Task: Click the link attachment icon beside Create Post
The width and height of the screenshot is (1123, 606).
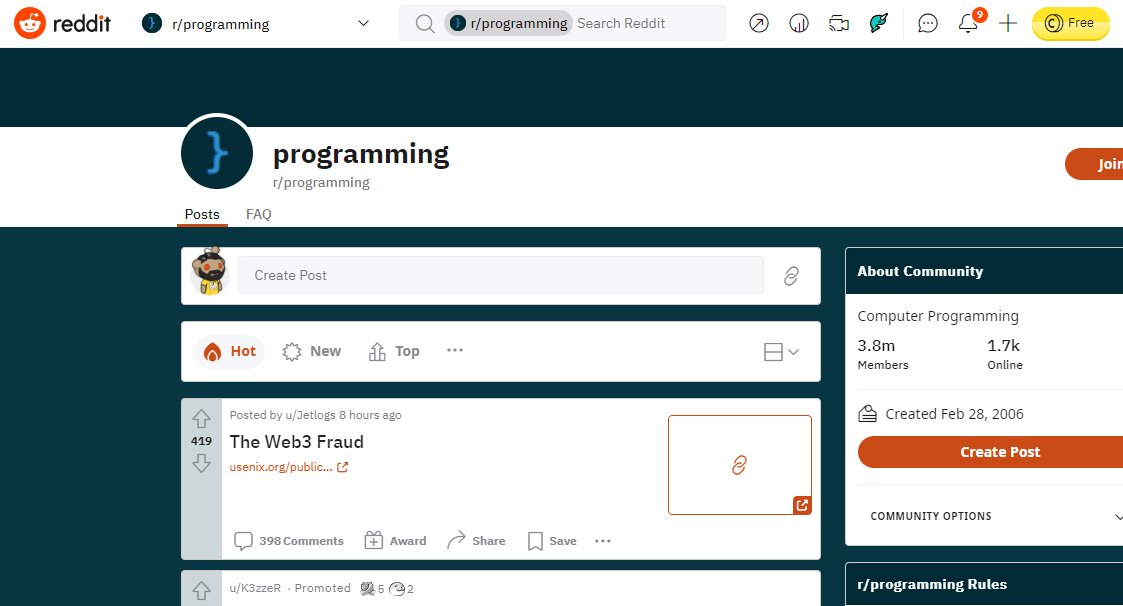Action: [x=791, y=276]
